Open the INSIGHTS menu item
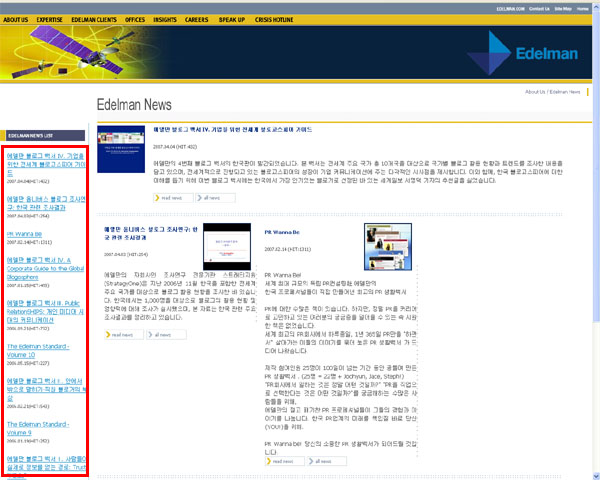Viewport: 600px width, 480px height. pos(165,20)
